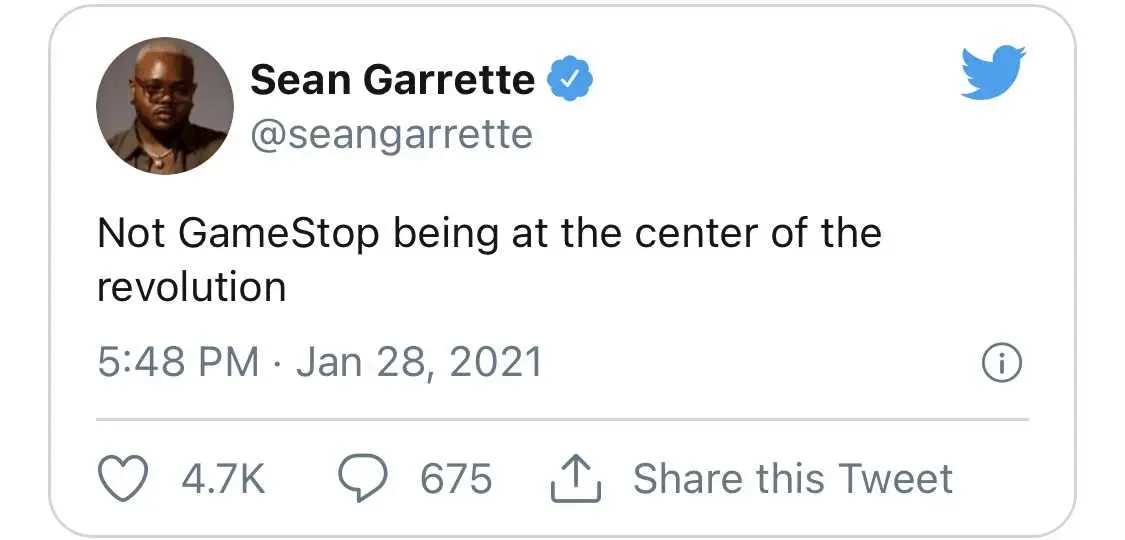
Task: Open Sean Garrette's profile picture
Action: 165,105
